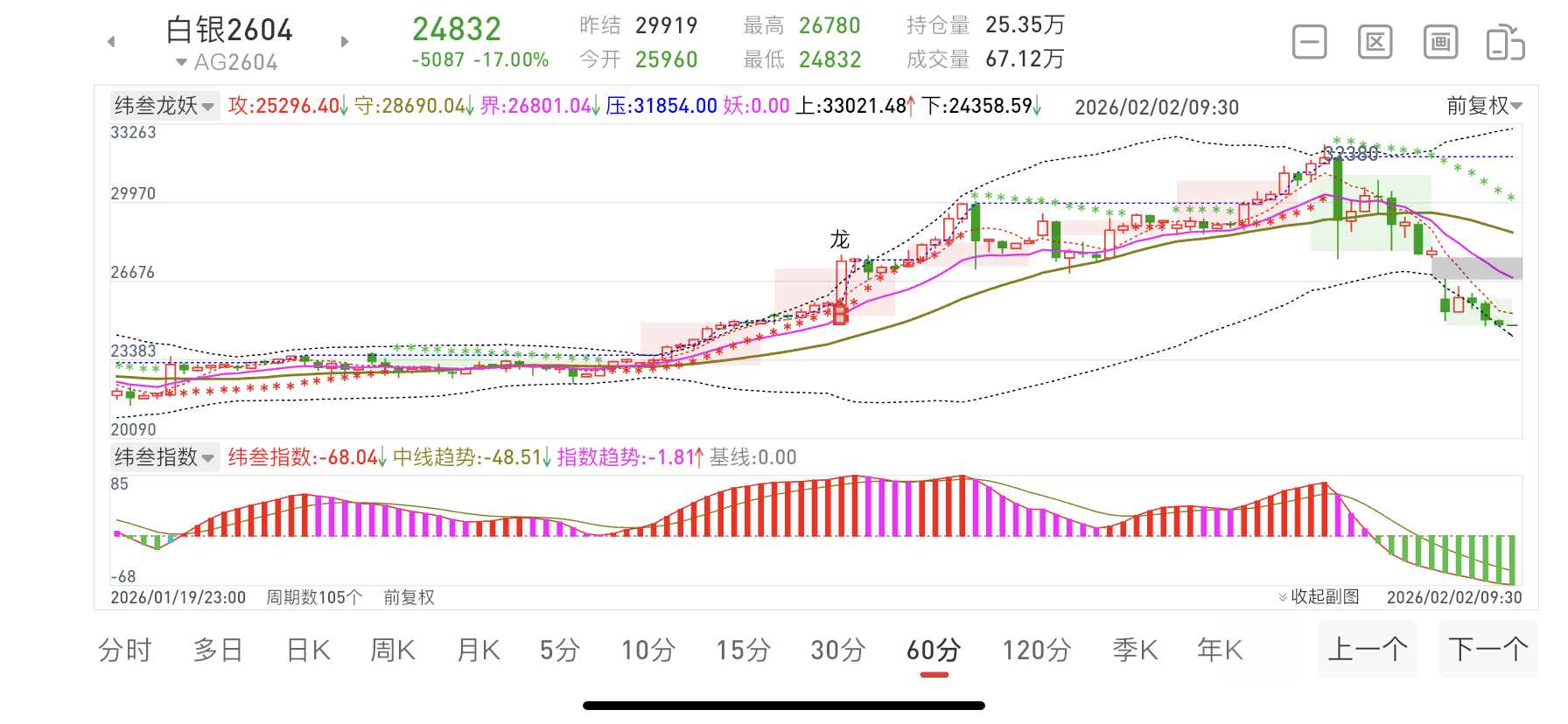The width and height of the screenshot is (1568, 724).
Task: Go to next contract with right arrow
Action: (345, 42)
